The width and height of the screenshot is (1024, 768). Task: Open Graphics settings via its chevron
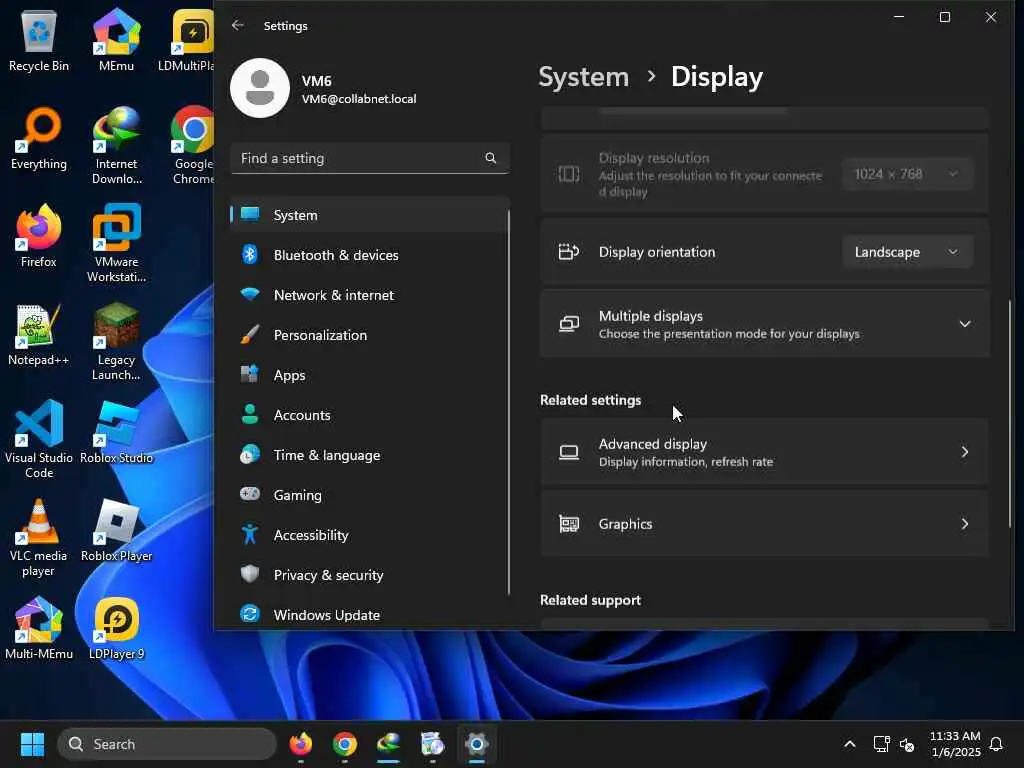[965, 524]
